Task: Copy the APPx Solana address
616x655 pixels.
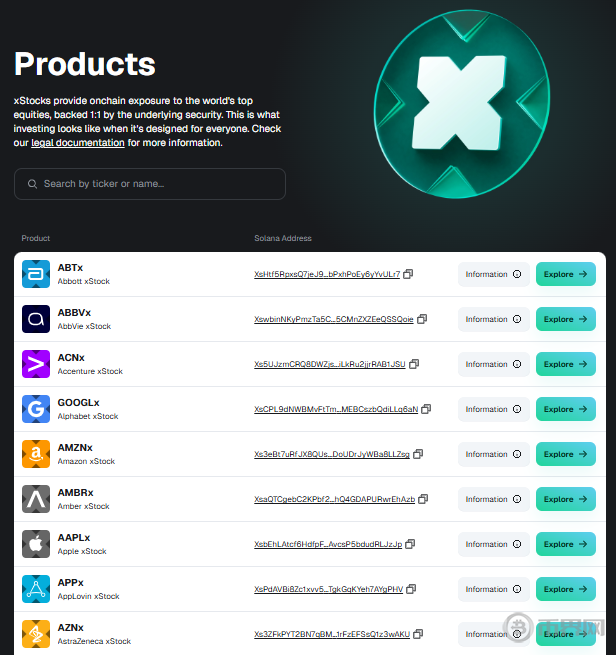Action: pyautogui.click(x=411, y=589)
